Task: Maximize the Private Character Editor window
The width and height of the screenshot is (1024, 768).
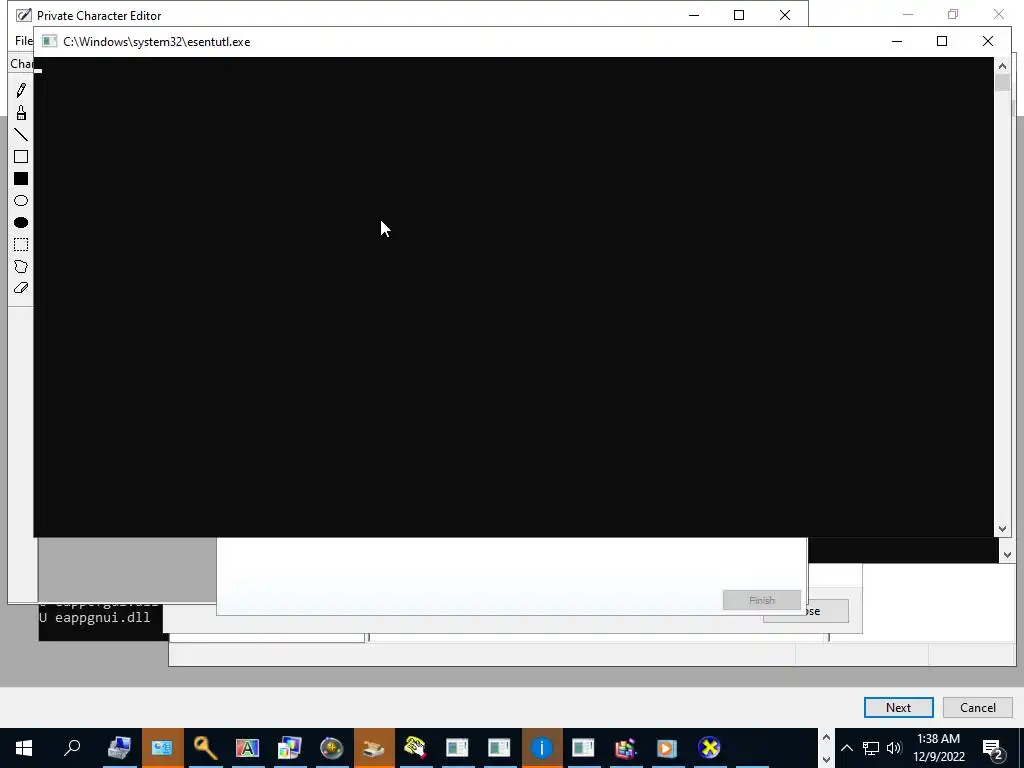Action: click(739, 15)
